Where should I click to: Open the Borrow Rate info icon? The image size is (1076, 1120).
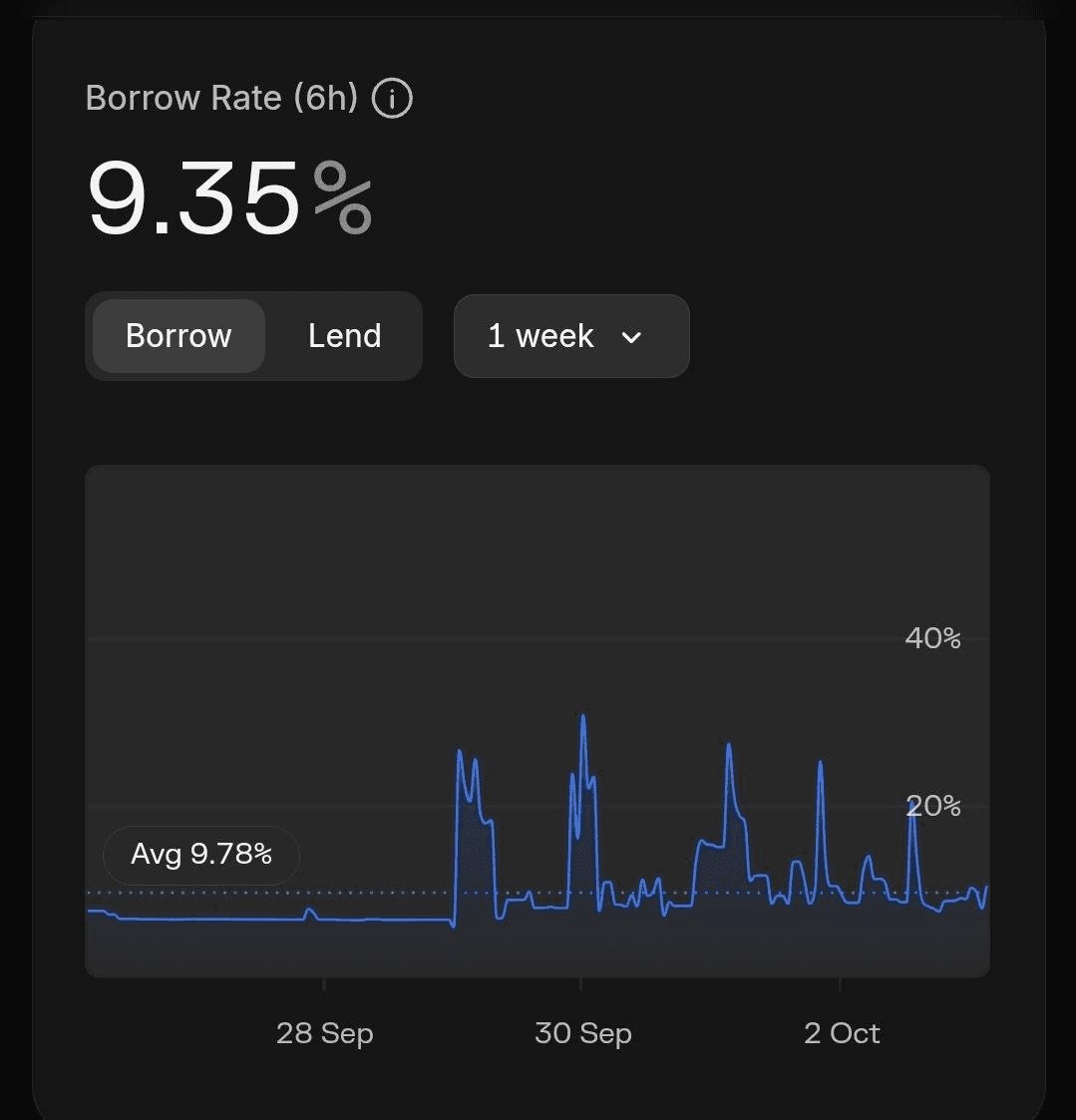pyautogui.click(x=392, y=98)
